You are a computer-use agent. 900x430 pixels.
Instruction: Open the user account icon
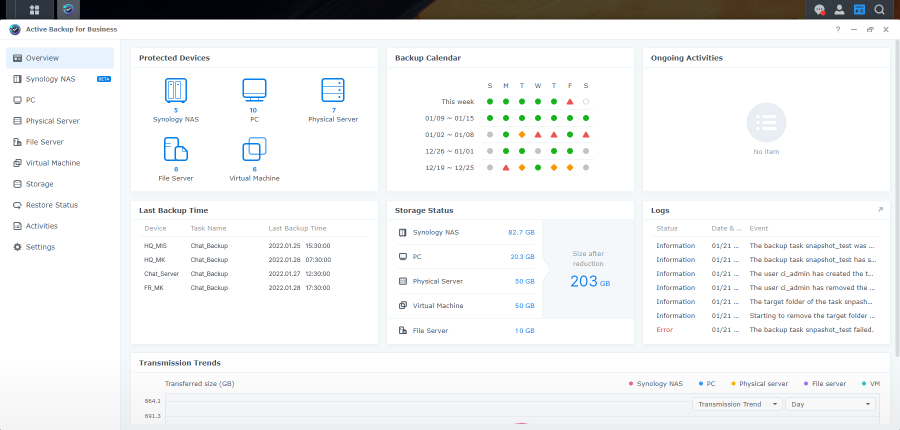tap(839, 10)
